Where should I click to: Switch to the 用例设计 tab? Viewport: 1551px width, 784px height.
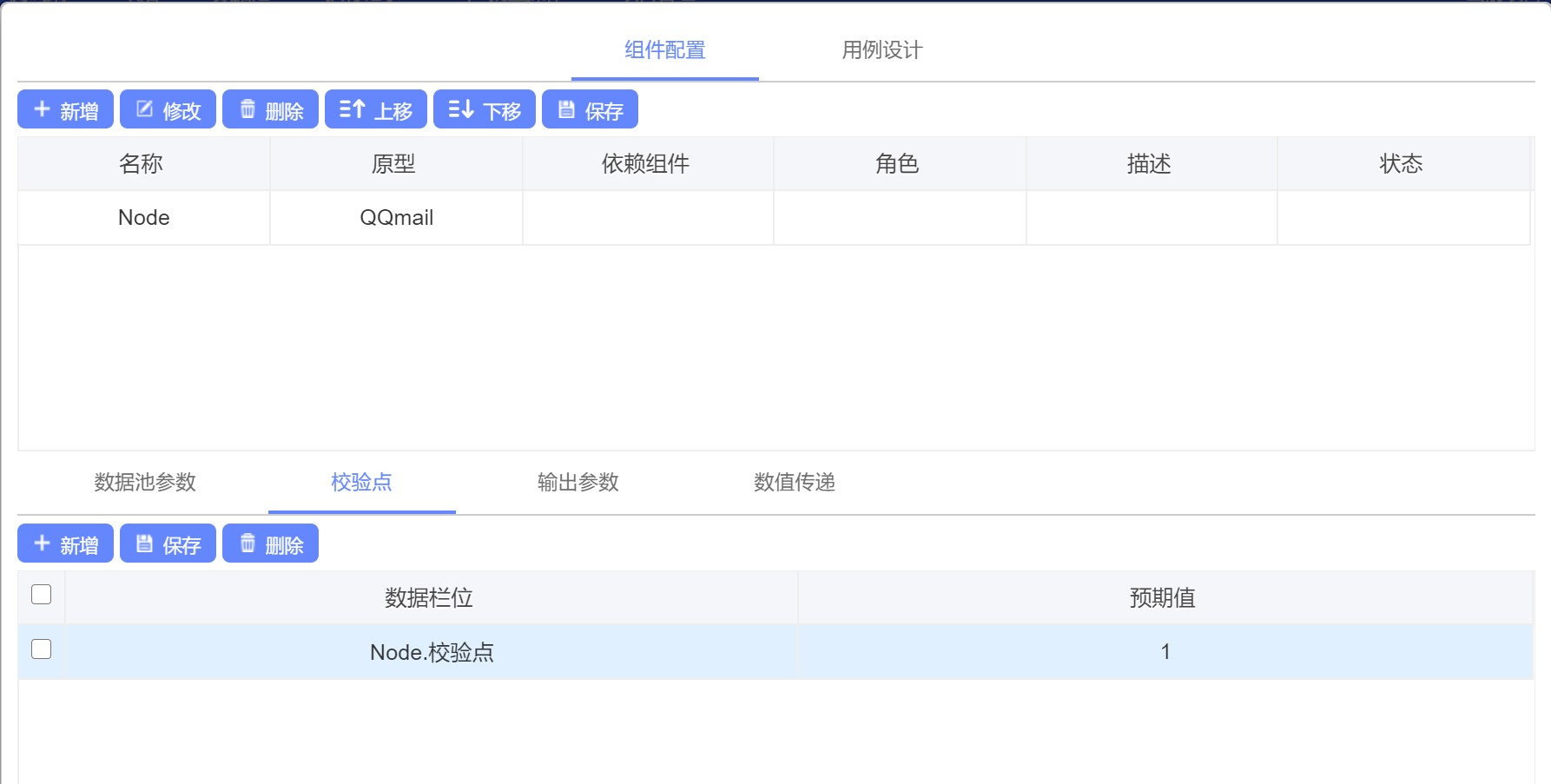pos(881,50)
